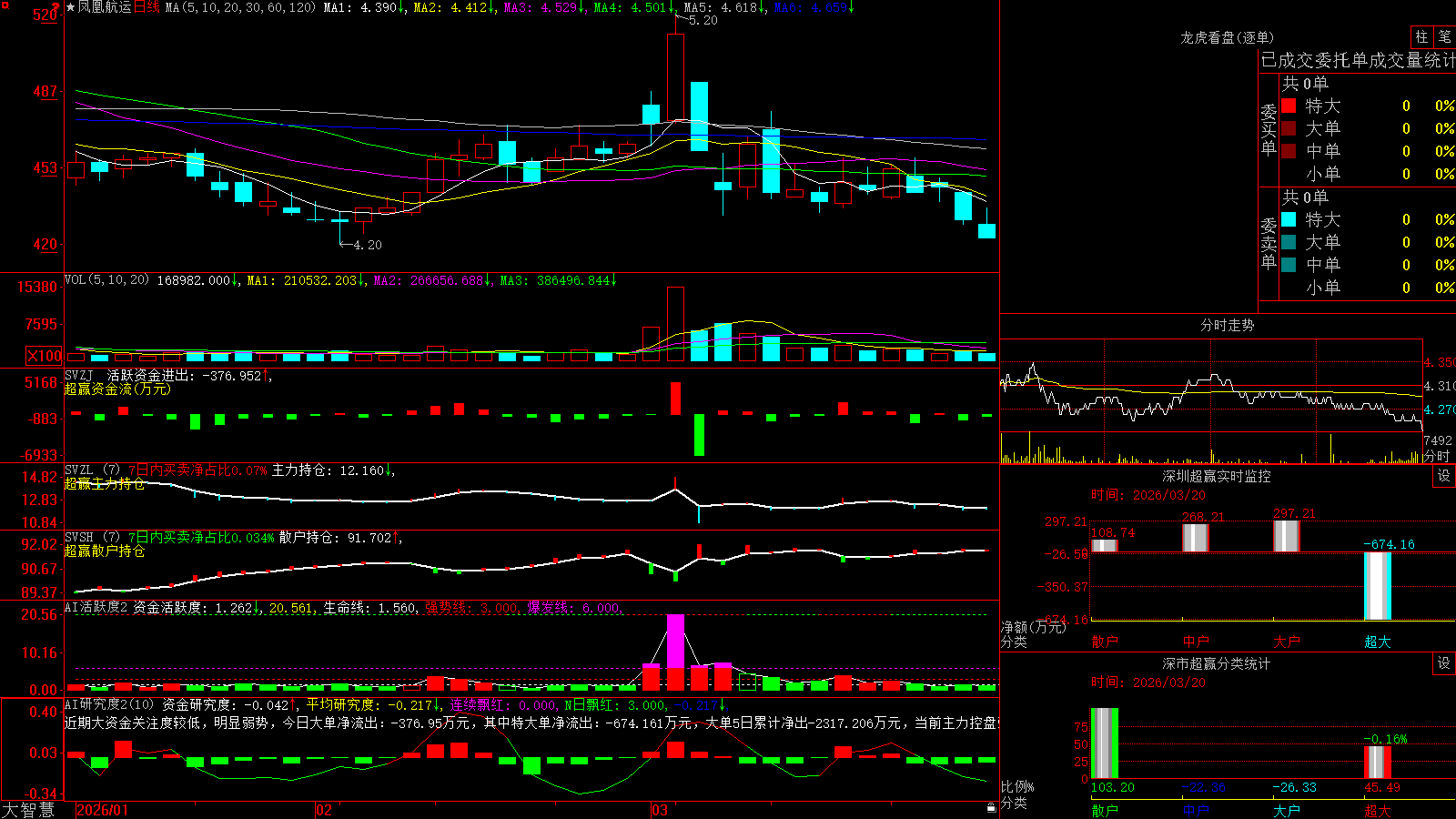1456x819 pixels.
Task: Click the lock icon at timeline end
Action: [x=992, y=807]
